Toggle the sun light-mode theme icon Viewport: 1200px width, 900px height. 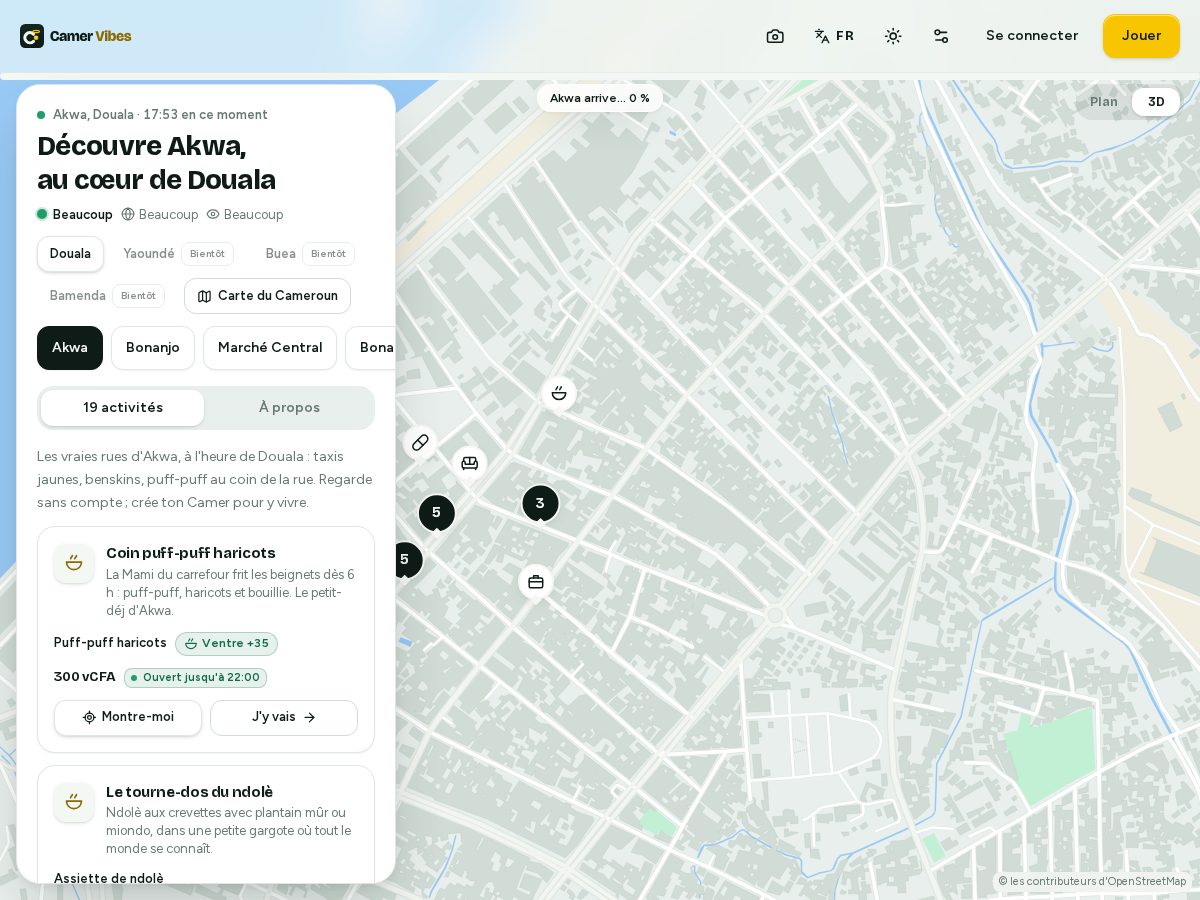tap(893, 36)
